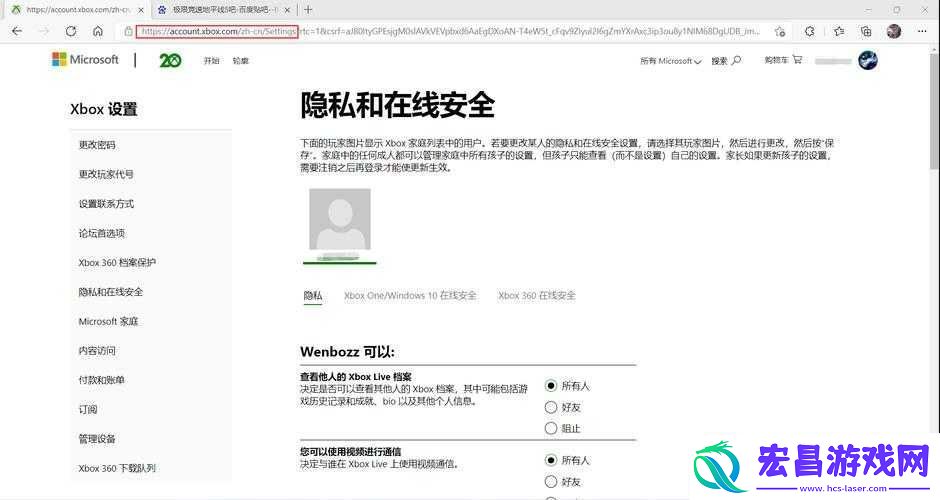
Task: Open the collections icon in toolbar
Action: [x=866, y=31]
